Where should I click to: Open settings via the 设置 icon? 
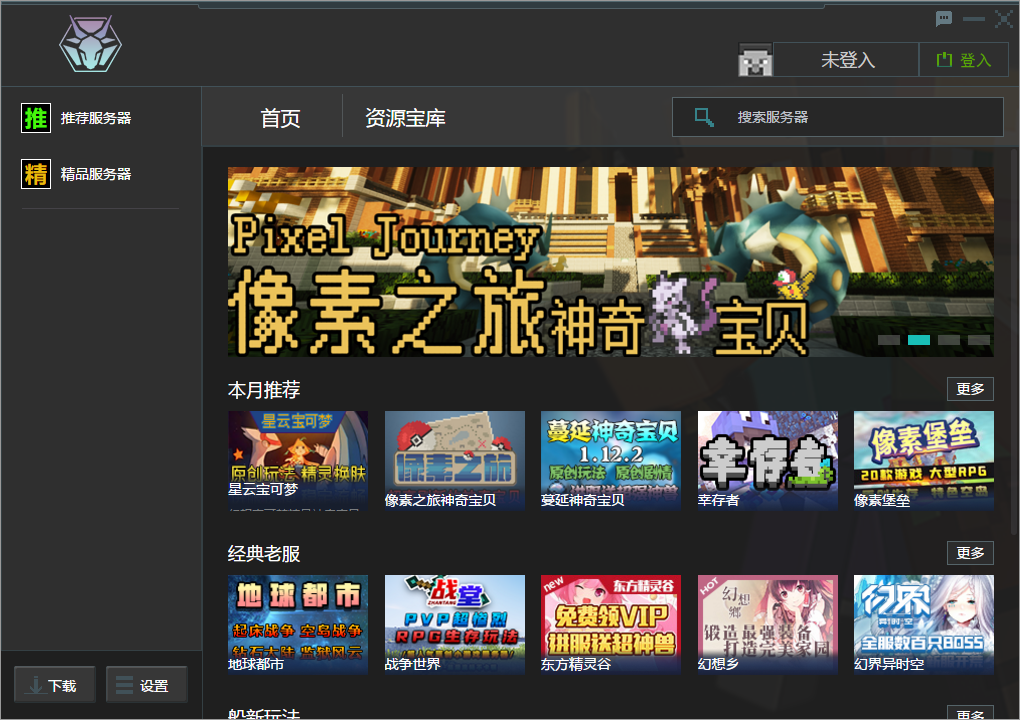tap(123, 684)
